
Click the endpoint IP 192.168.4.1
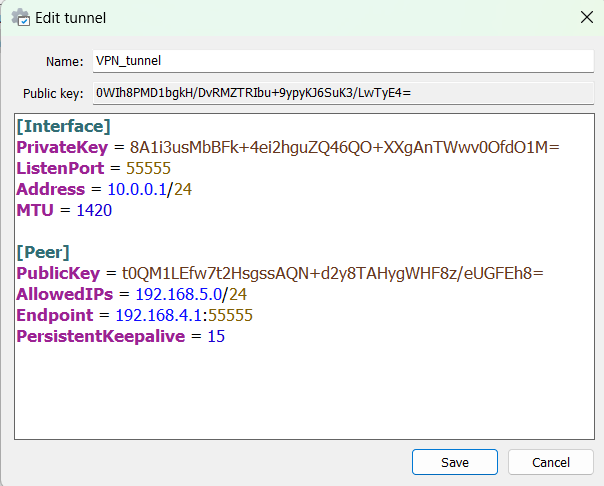click(x=159, y=315)
